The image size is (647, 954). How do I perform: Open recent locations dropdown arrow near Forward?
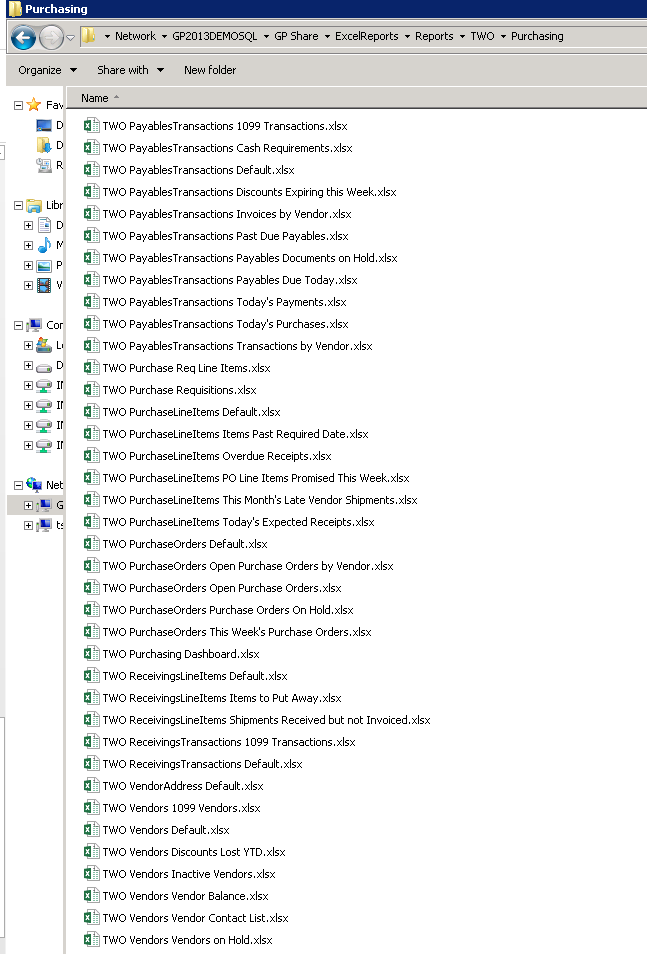click(x=71, y=38)
